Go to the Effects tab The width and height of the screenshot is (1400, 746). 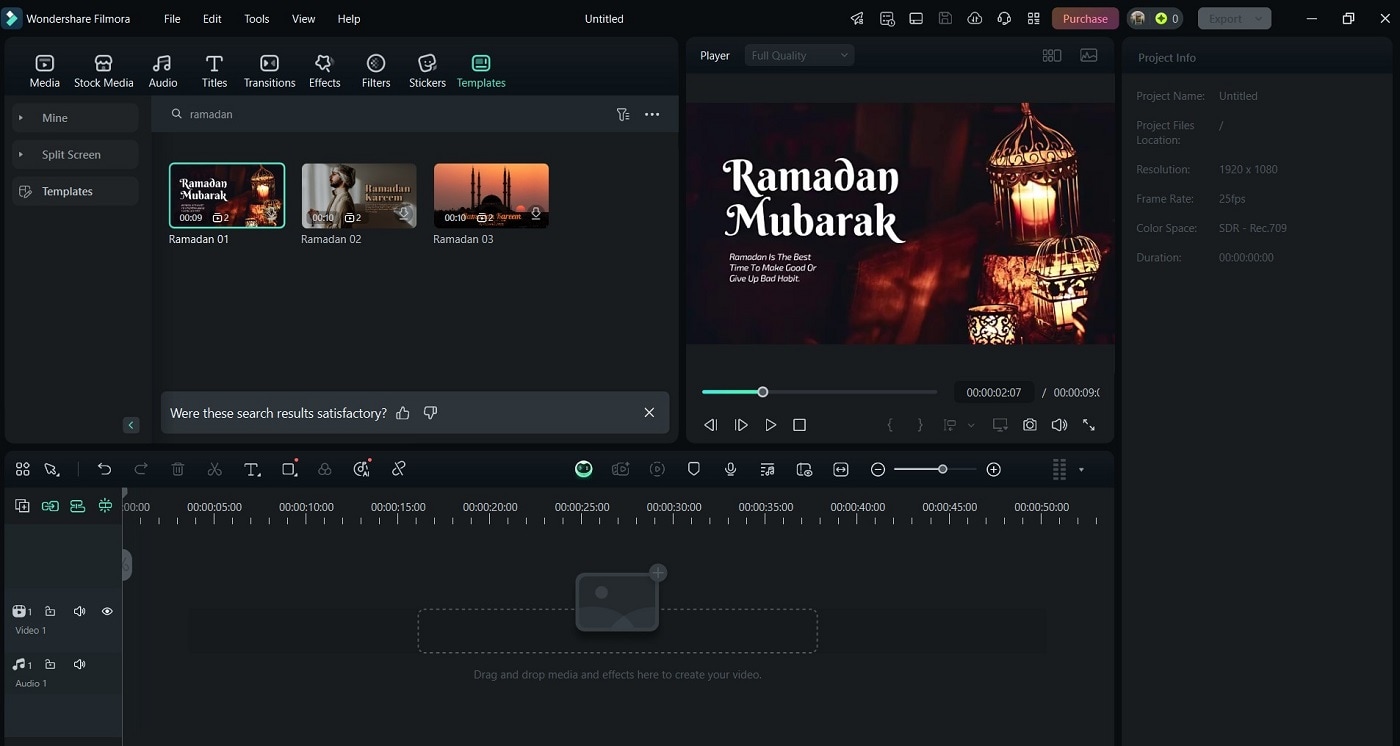tap(324, 71)
